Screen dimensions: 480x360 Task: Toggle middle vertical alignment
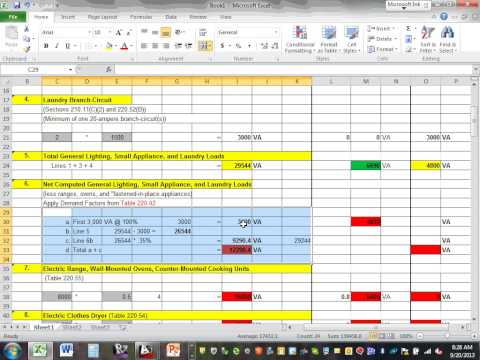tap(155, 32)
